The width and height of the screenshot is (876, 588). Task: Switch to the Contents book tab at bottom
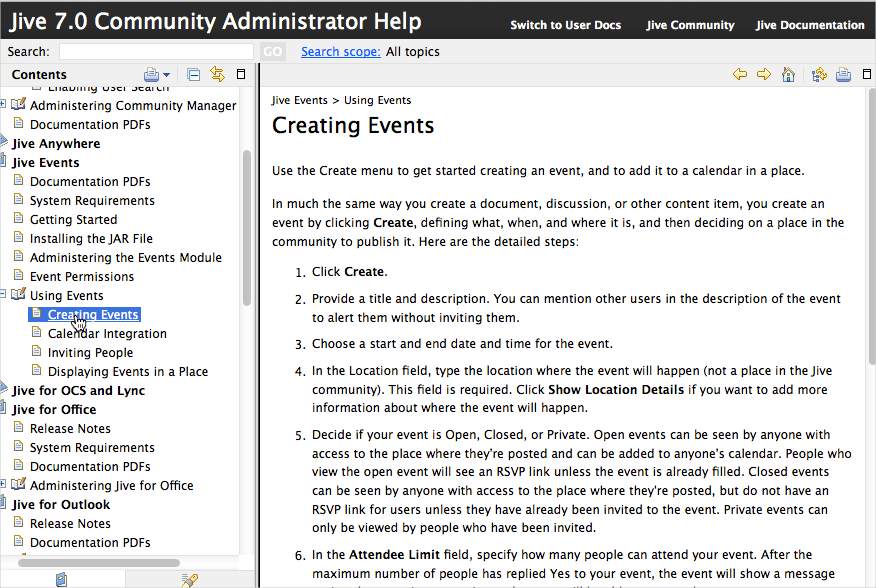coord(61,580)
